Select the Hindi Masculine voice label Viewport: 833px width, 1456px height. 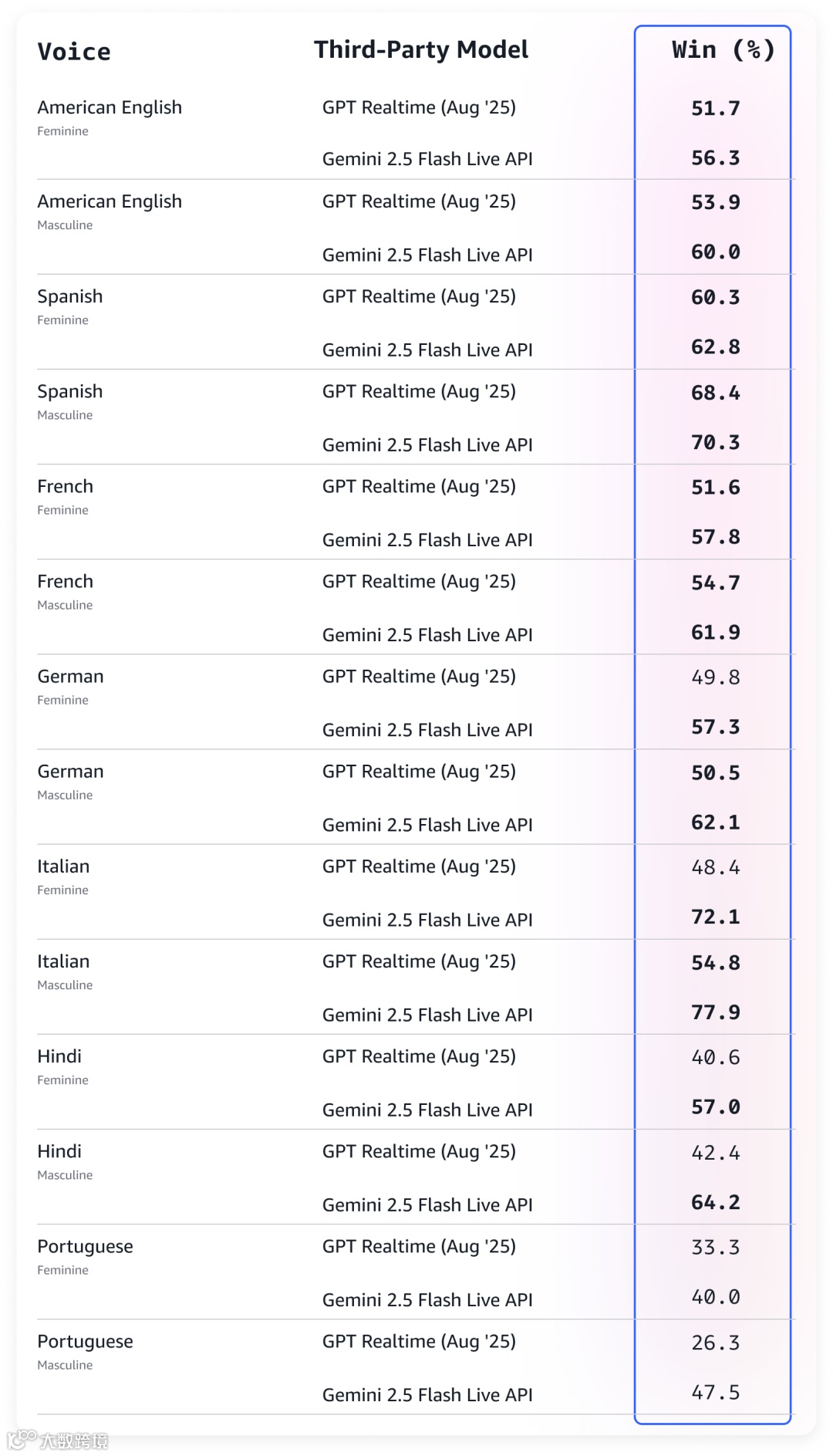[59, 1151]
